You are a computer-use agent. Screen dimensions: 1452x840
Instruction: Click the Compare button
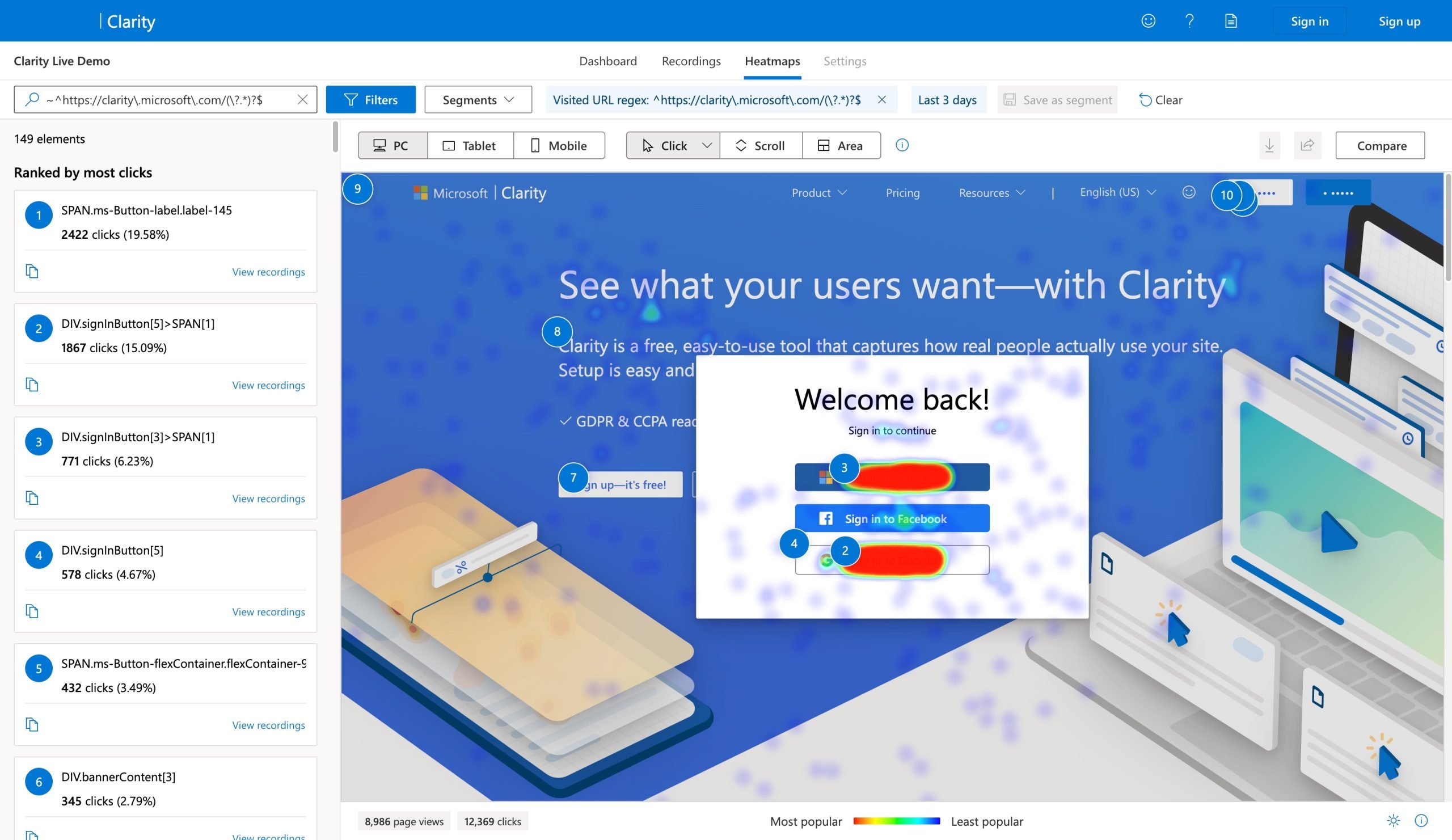tap(1382, 145)
